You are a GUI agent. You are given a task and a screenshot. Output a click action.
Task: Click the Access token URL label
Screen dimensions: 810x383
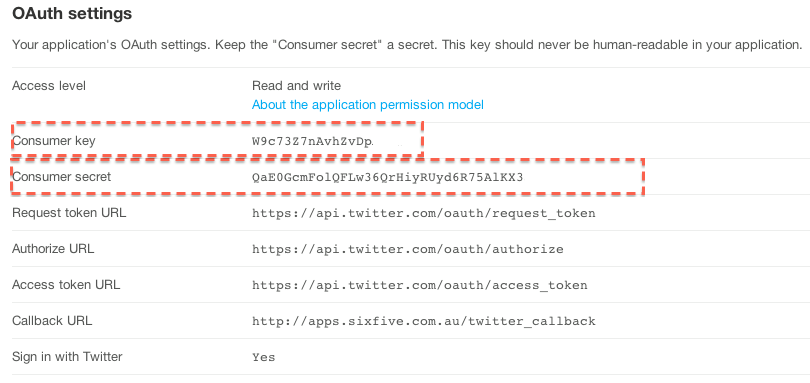point(66,284)
